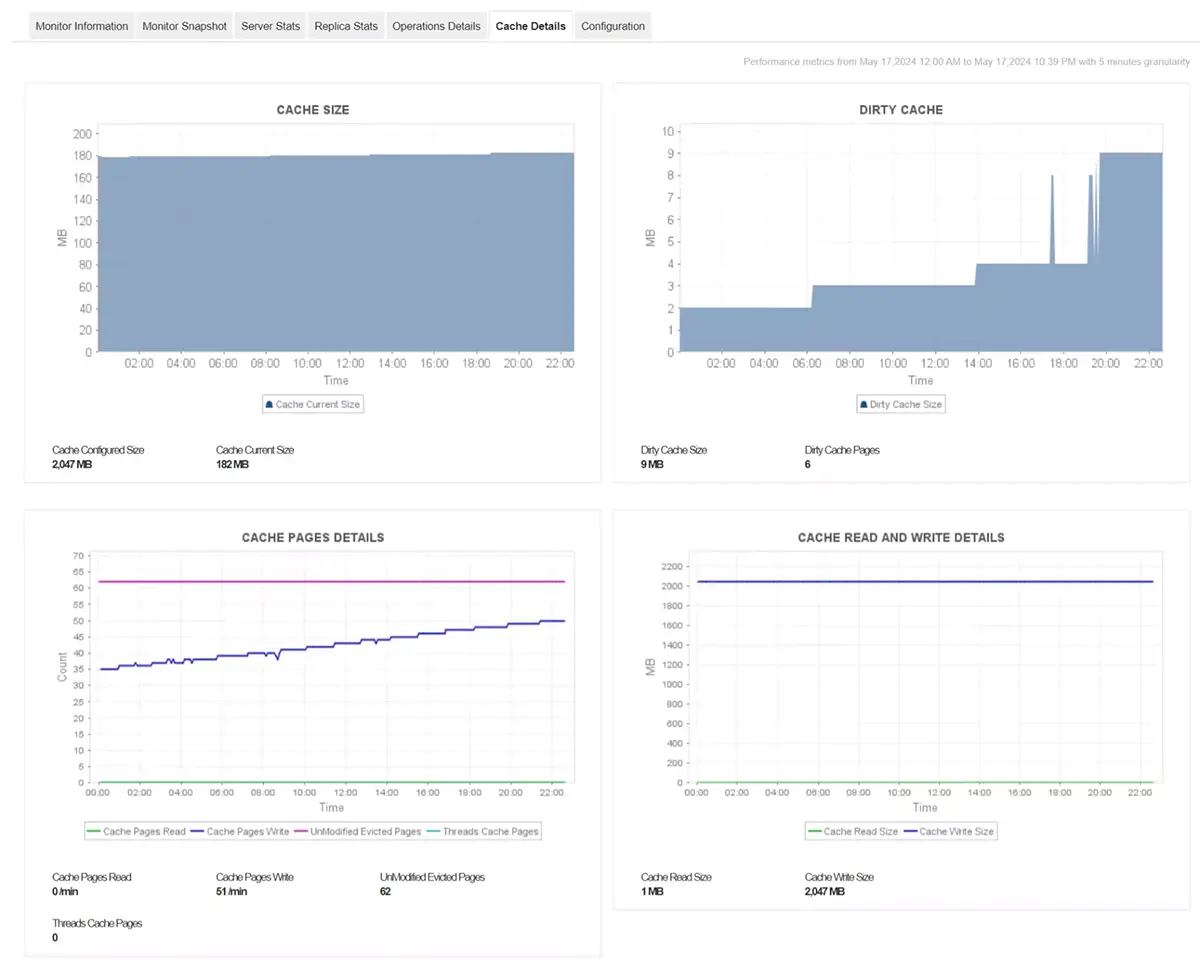
Task: Click the Dirty Cache Pages count value 6
Action: [x=807, y=464]
